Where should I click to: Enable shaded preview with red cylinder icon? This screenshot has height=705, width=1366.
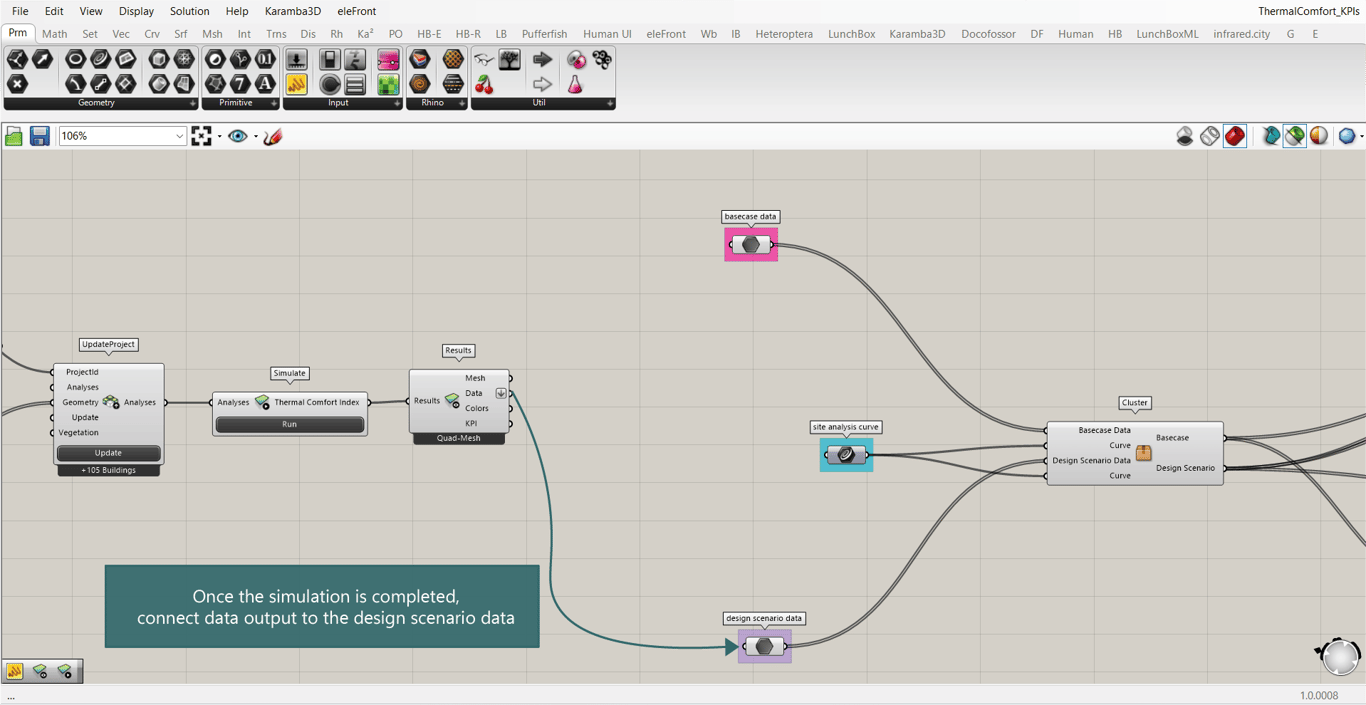[x=1235, y=136]
